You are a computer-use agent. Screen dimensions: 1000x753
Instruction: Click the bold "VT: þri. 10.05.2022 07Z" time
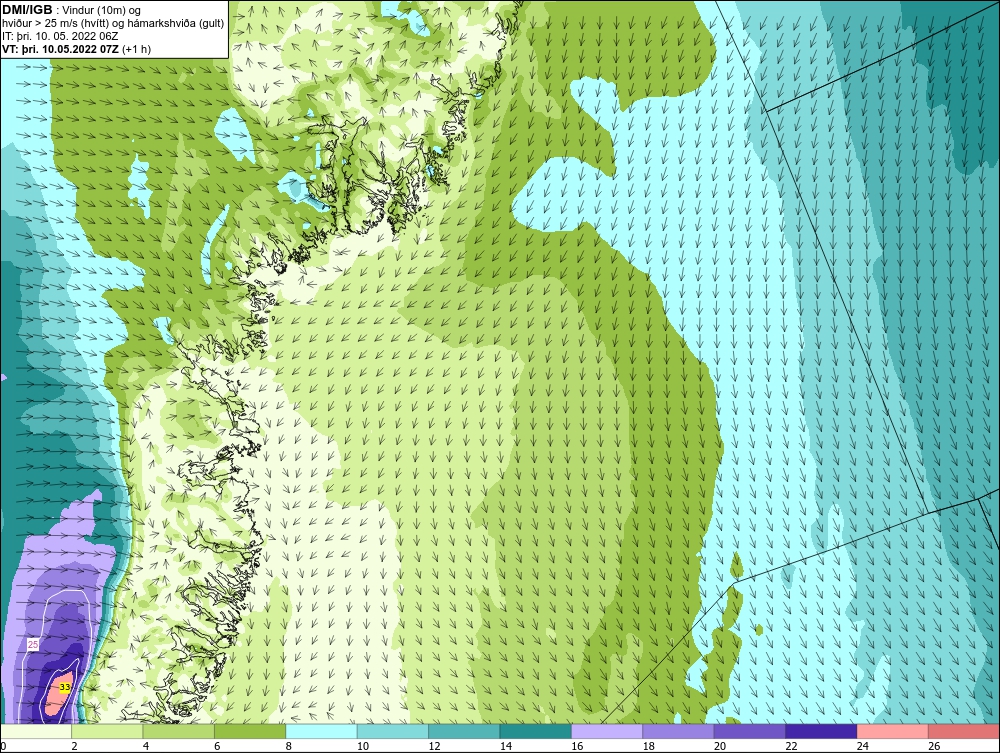tap(60, 49)
